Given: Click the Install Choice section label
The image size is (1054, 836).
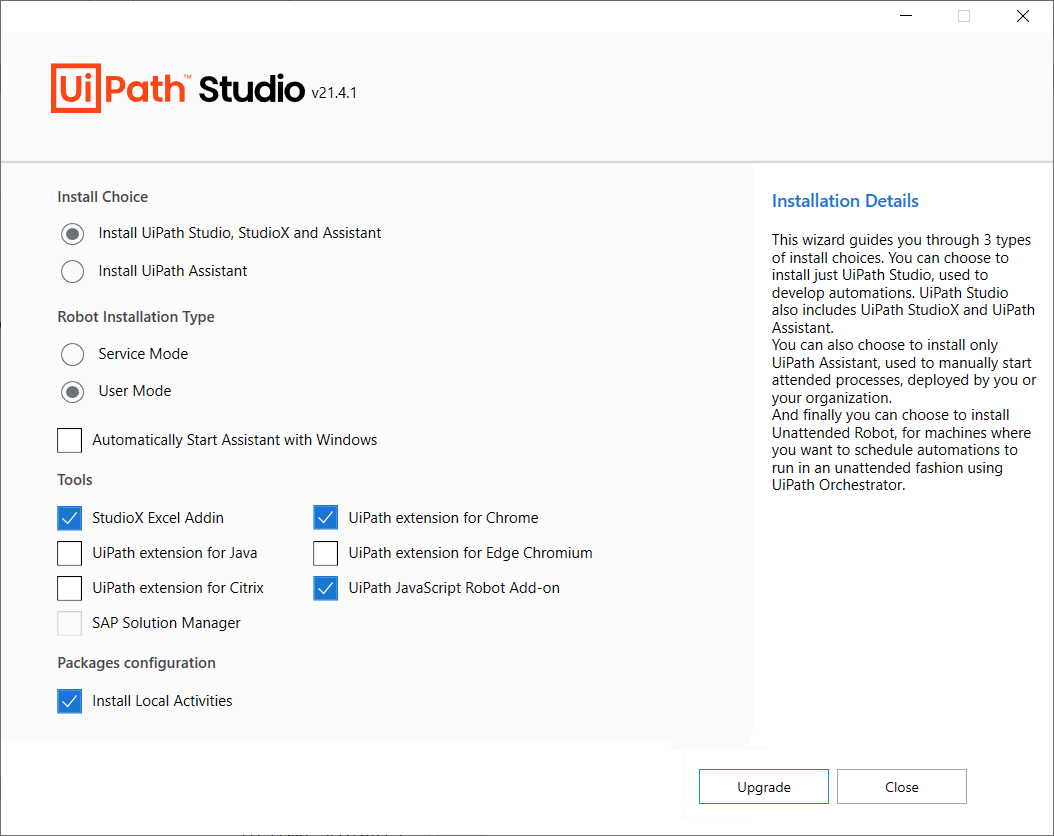Looking at the screenshot, I should 103,197.
